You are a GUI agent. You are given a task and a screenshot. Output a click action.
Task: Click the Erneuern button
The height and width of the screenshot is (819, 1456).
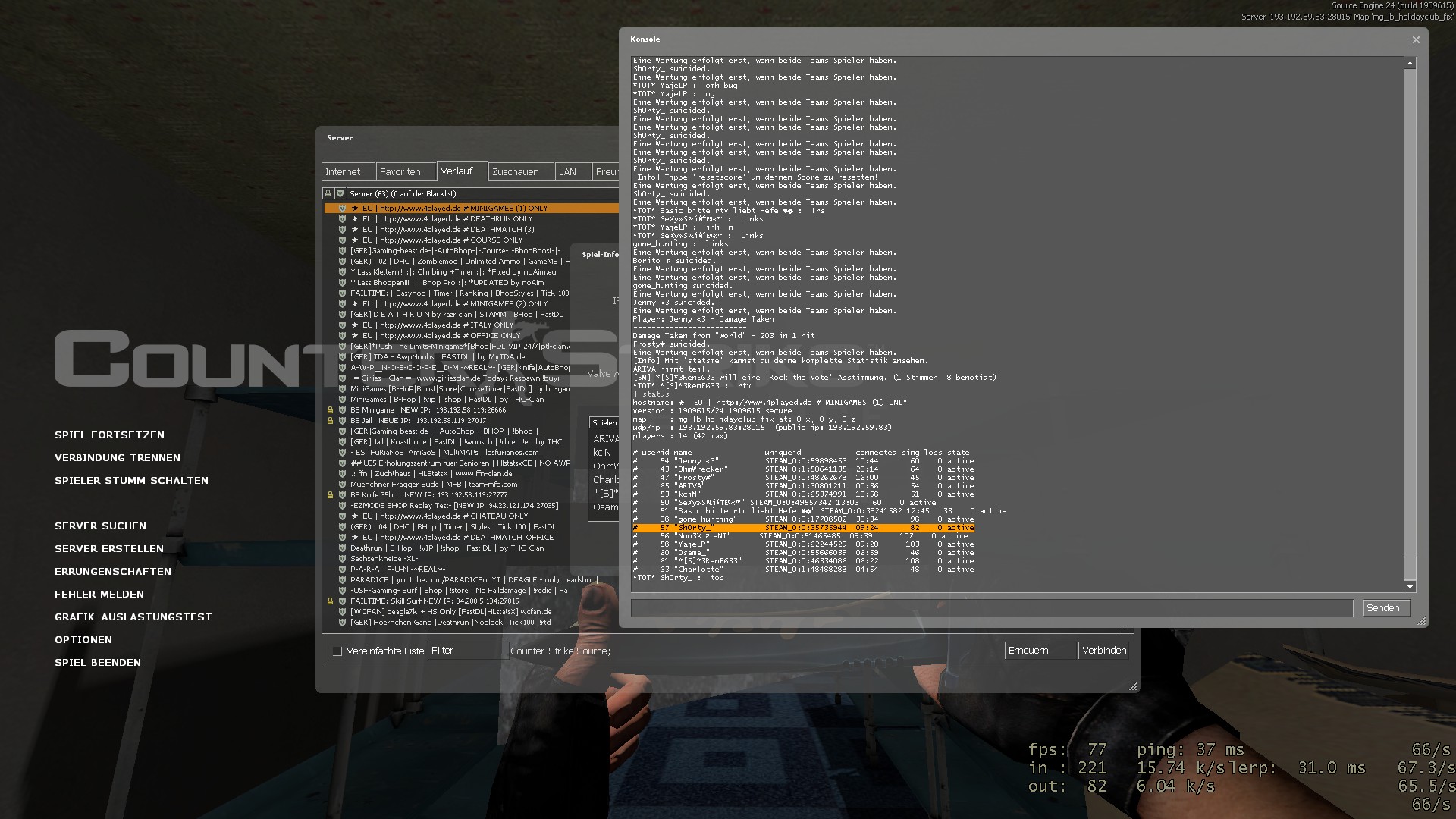click(1040, 651)
